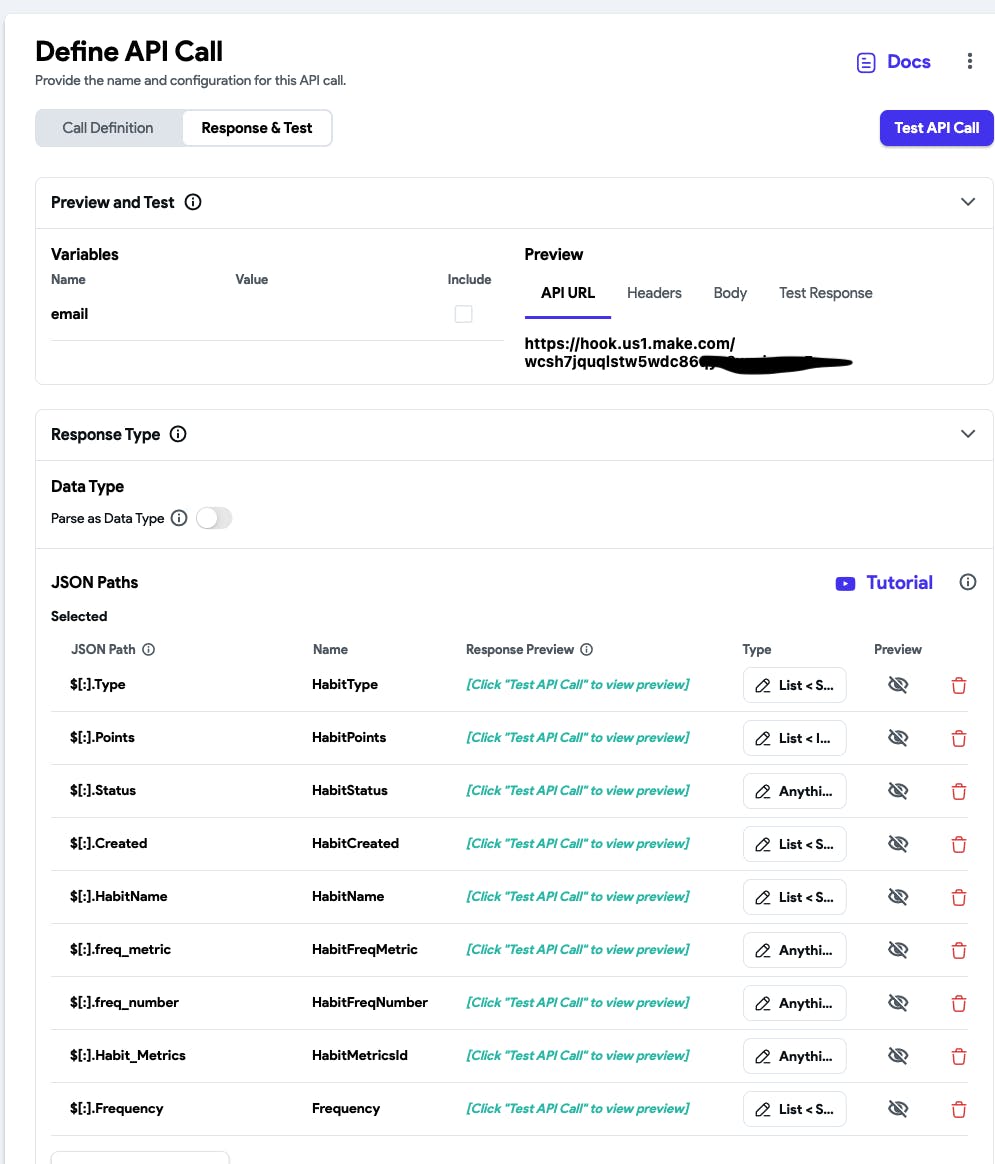The image size is (995, 1164).
Task: Delete the HabitStatus JSON path row
Action: click(959, 791)
